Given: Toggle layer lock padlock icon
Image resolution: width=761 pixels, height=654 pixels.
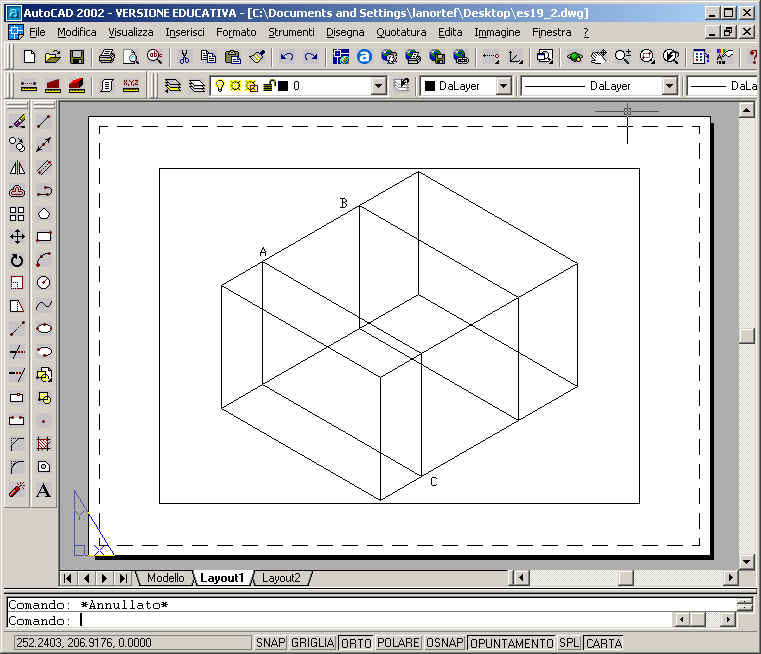Looking at the screenshot, I should tap(268, 86).
